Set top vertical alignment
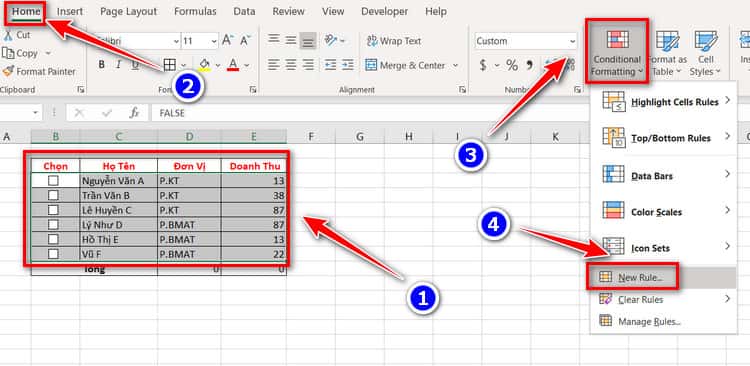This screenshot has width=750, height=366. tap(274, 40)
